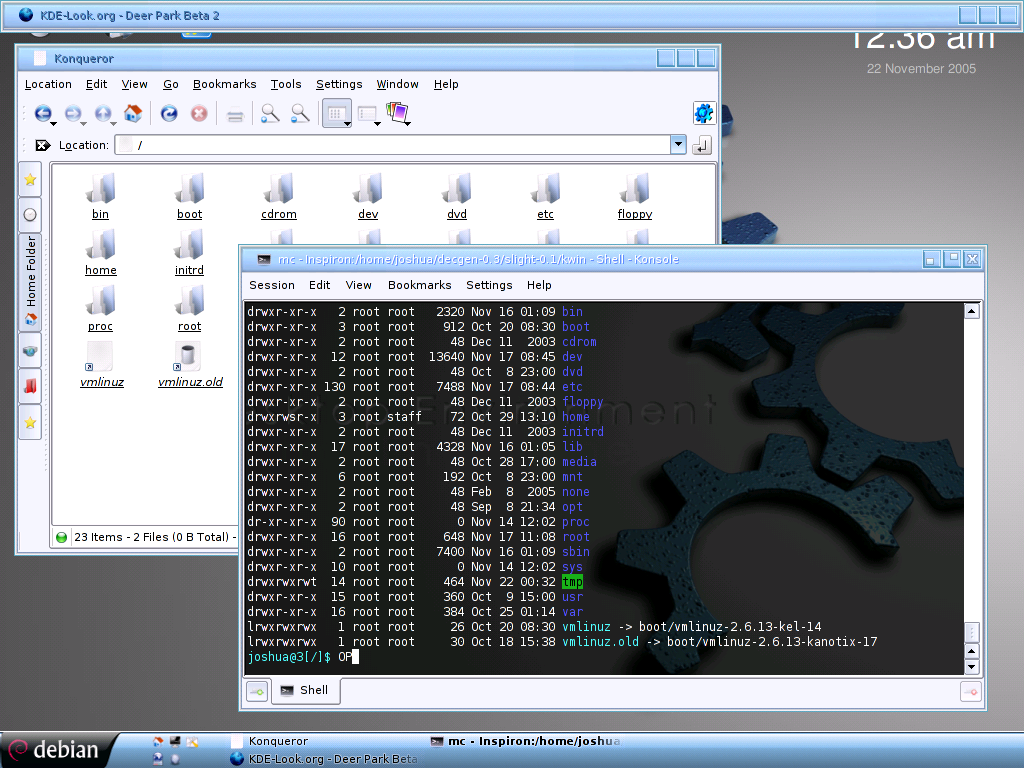Expand the Back button history dropdown arrow
This screenshot has height=768, width=1024.
(54, 123)
